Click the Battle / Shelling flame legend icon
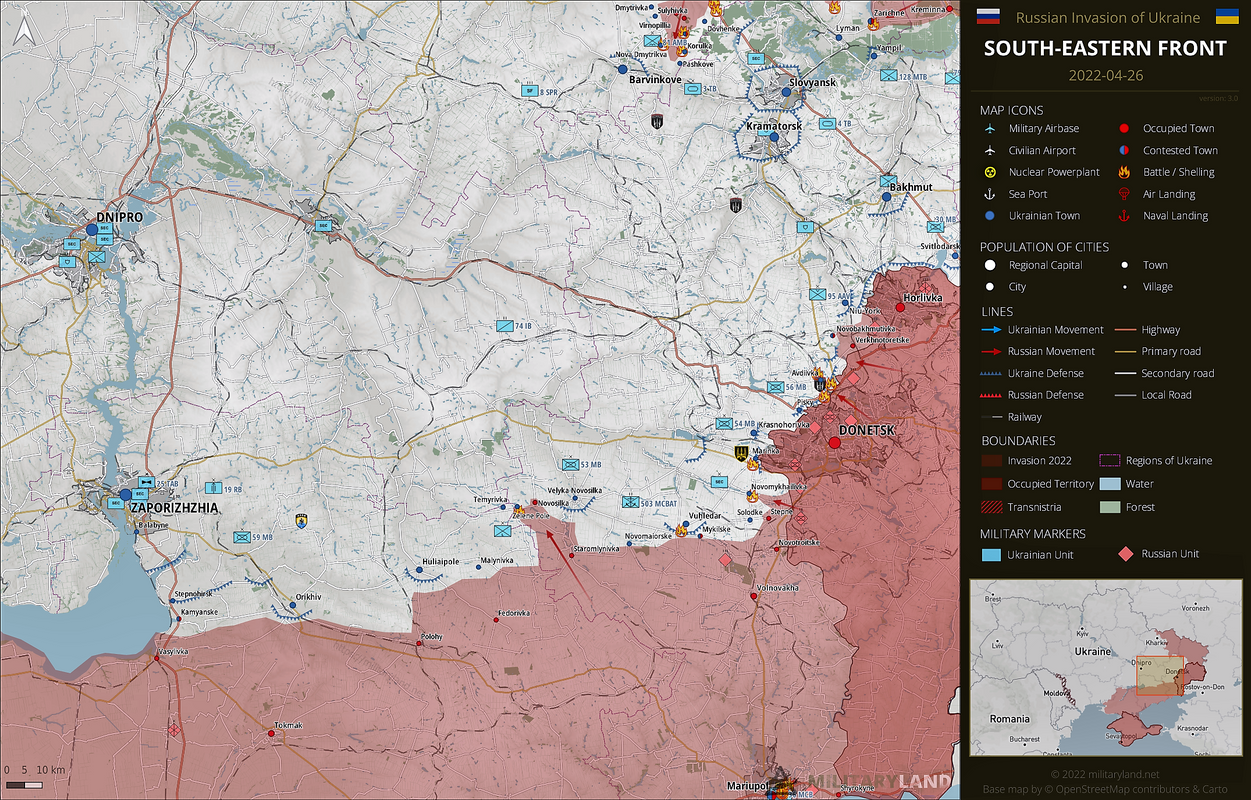The height and width of the screenshot is (800, 1251). pos(1124,172)
